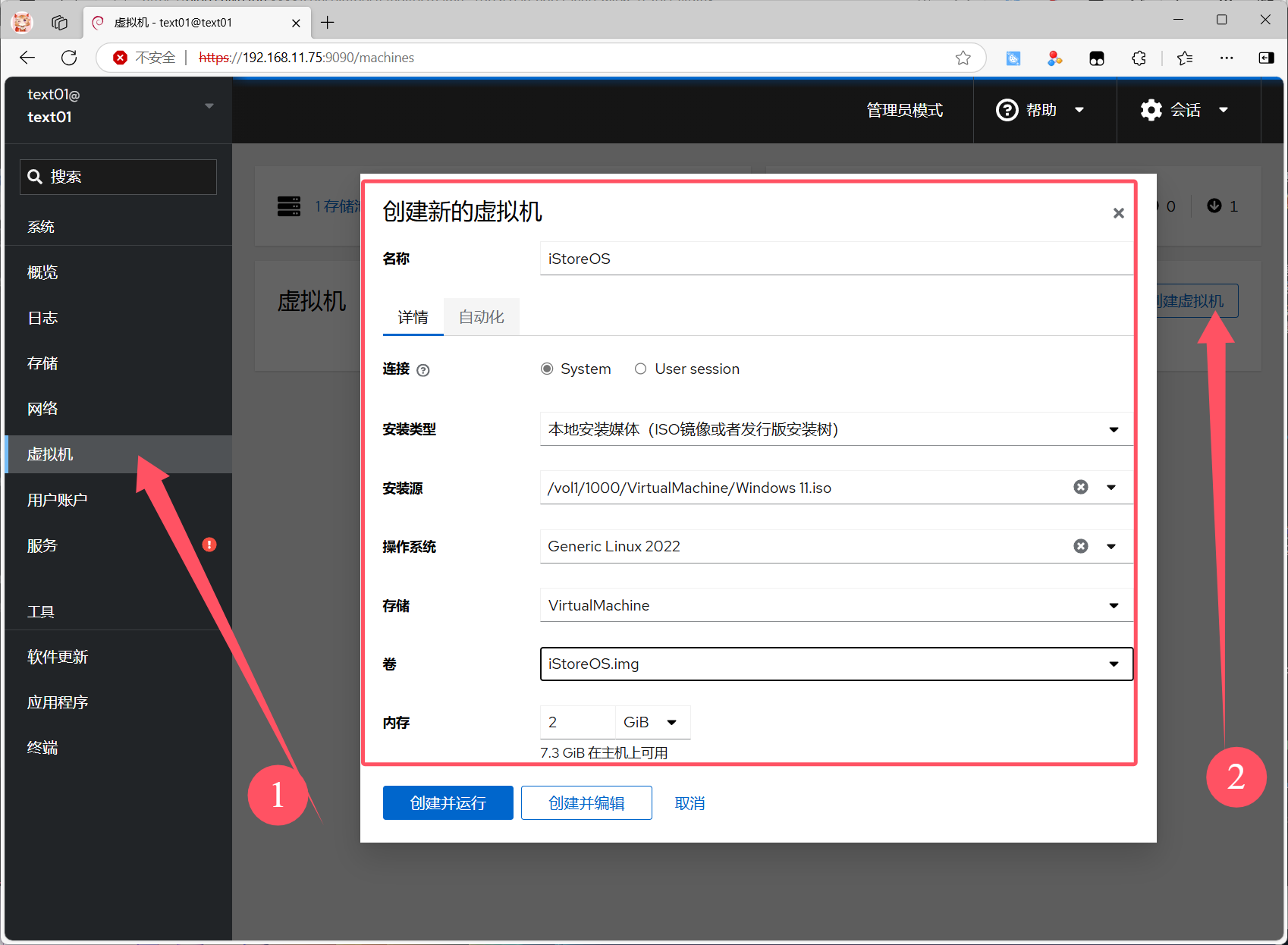Clear the installation source path field
Viewport: 1288px width, 945px height.
(x=1081, y=487)
